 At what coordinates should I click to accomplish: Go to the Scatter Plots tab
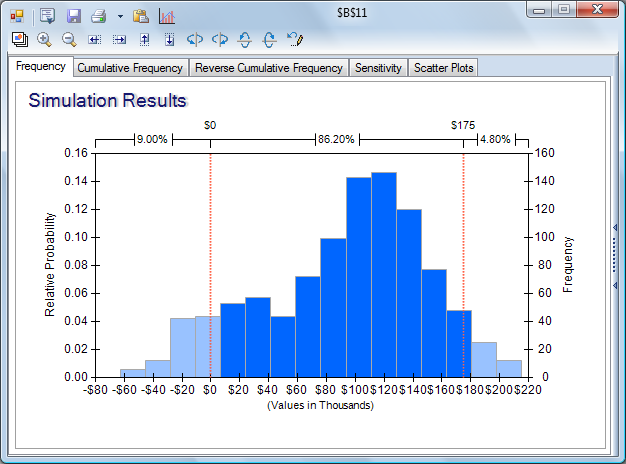444,68
